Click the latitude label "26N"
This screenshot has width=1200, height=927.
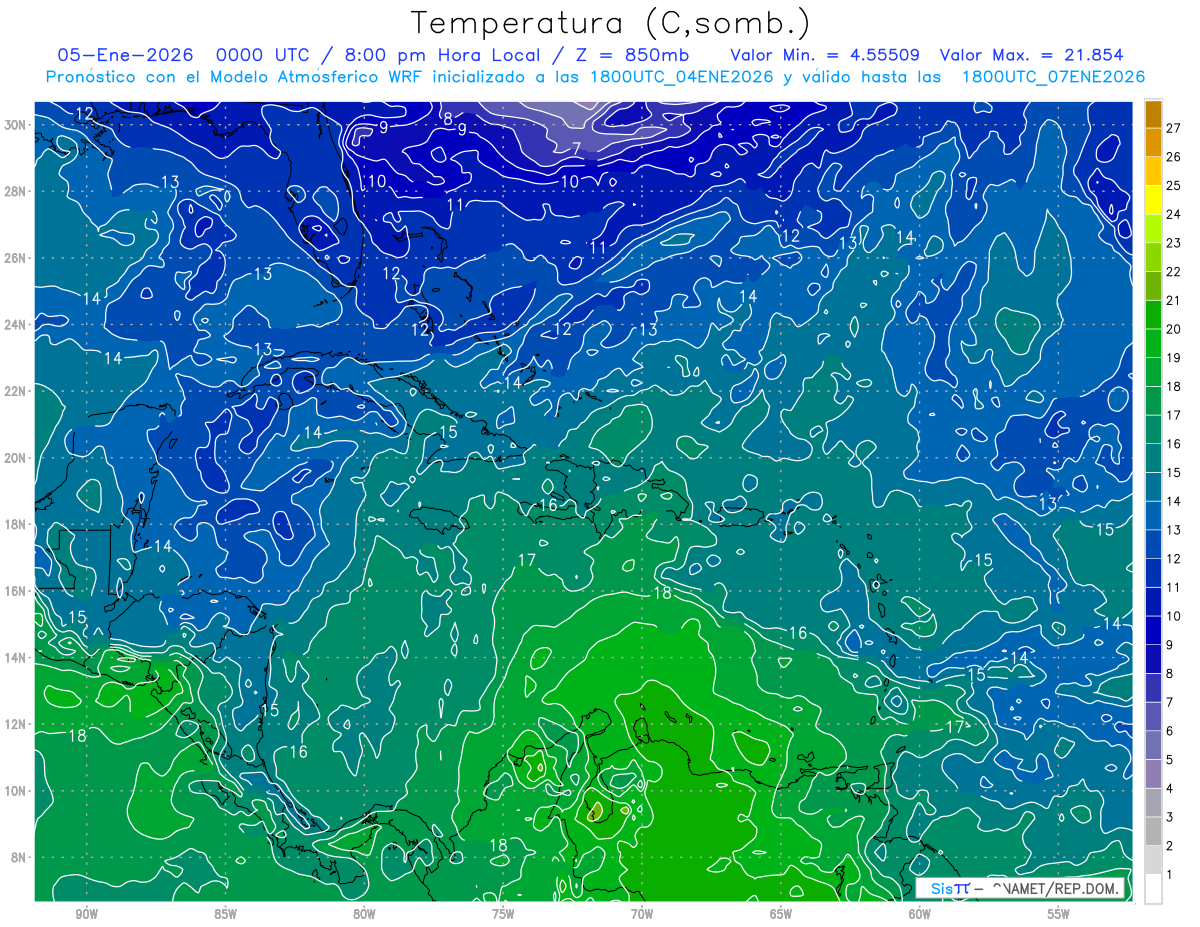click(x=15, y=258)
